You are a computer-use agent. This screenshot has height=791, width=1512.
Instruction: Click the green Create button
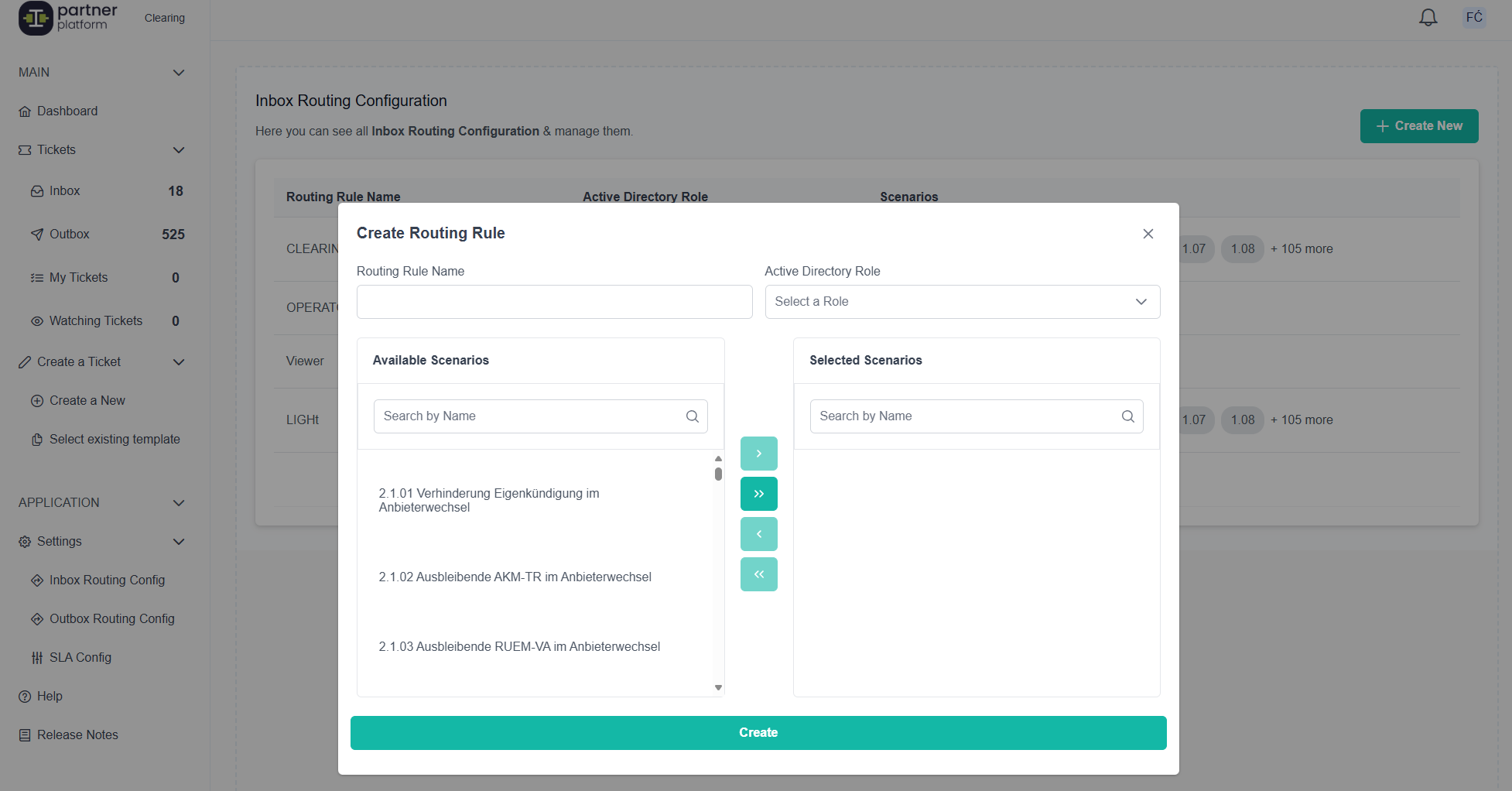(758, 733)
